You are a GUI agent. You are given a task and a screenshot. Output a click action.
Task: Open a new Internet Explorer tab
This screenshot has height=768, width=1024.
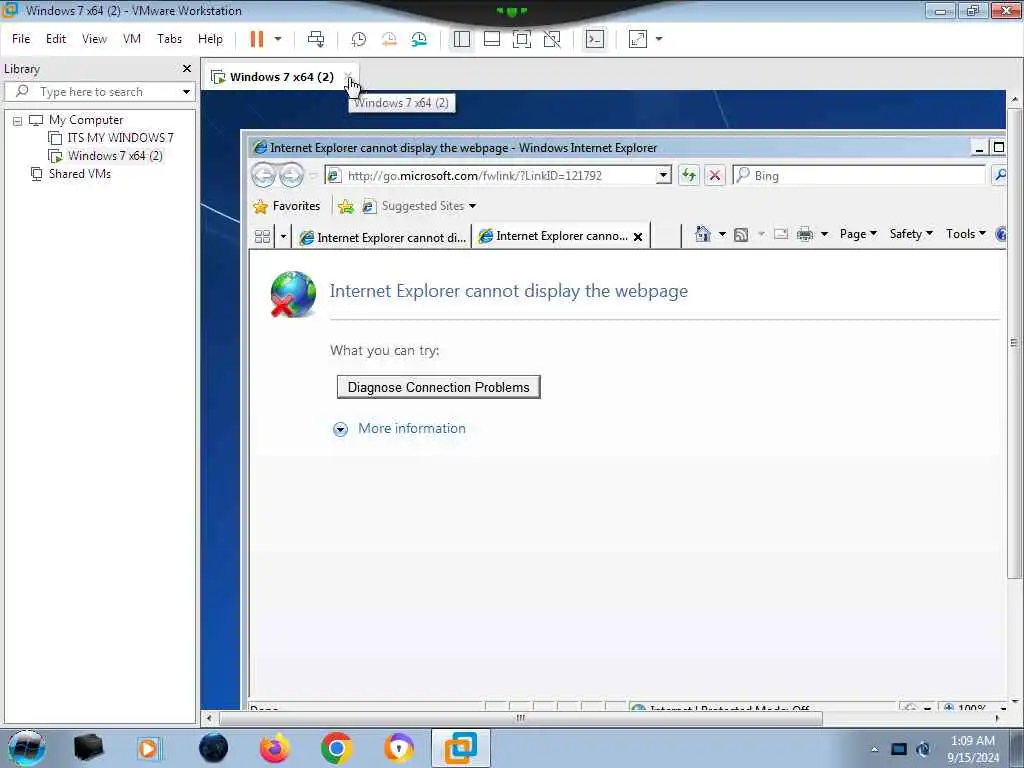664,236
